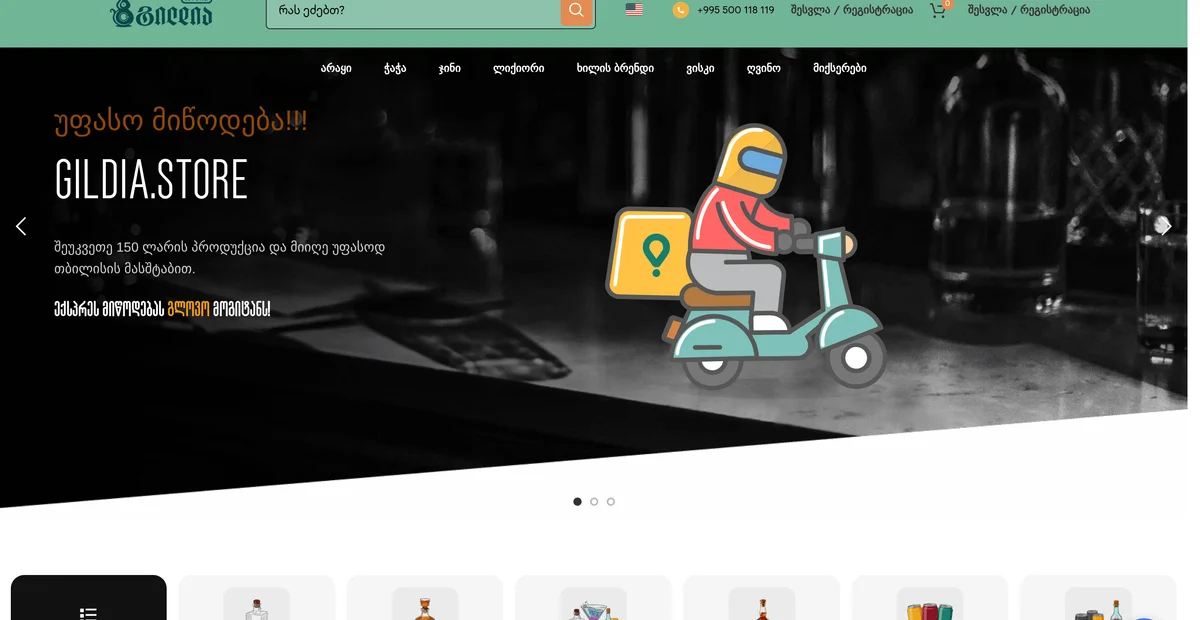Open the ხილის ბრენდი menu item
Image resolution: width=1200 pixels, height=620 pixels.
pos(615,68)
